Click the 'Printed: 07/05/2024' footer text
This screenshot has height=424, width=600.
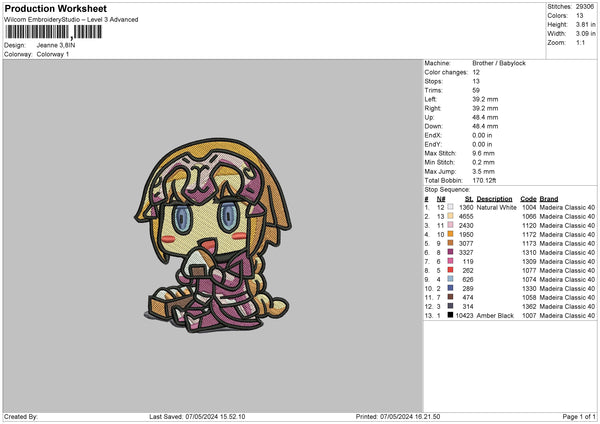click(x=398, y=416)
